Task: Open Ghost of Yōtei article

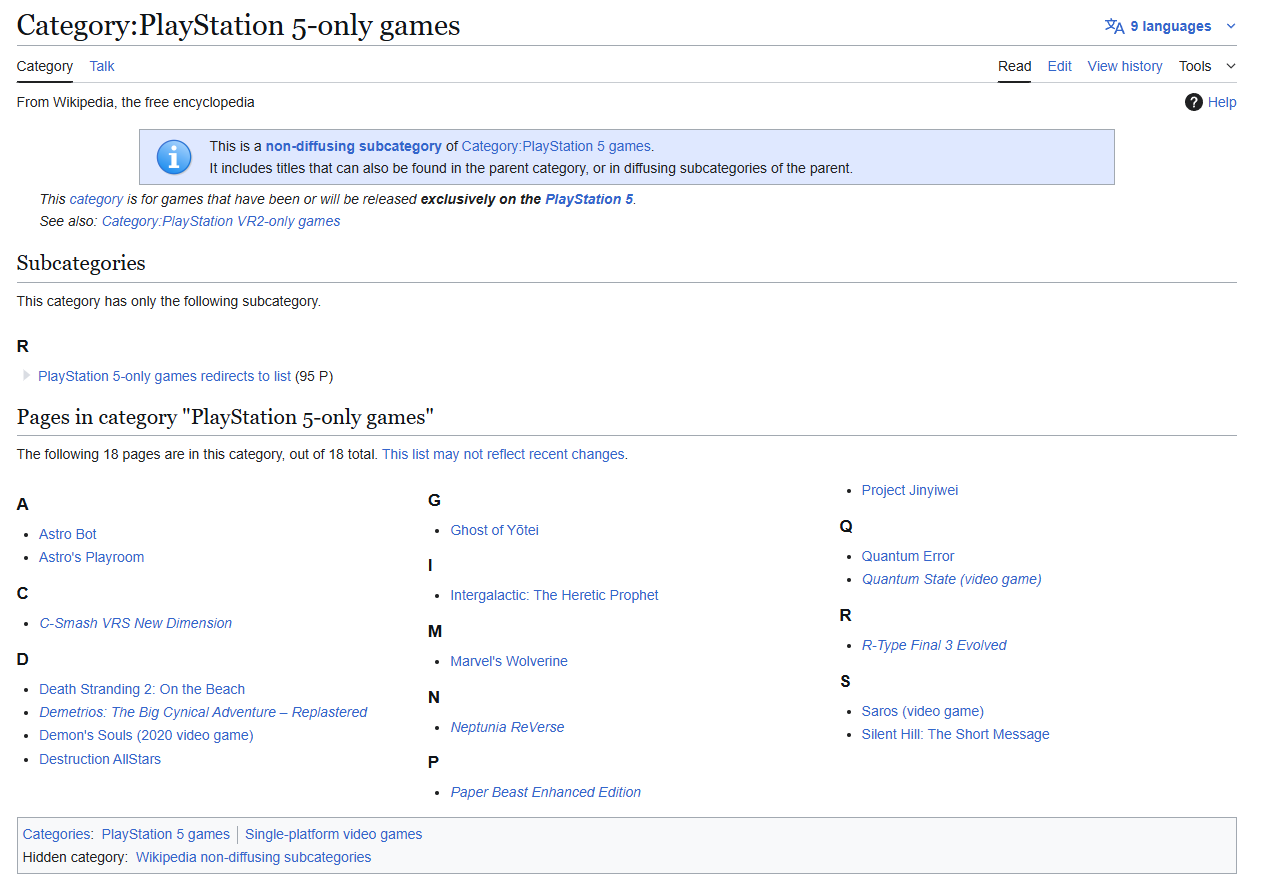Action: [494, 530]
